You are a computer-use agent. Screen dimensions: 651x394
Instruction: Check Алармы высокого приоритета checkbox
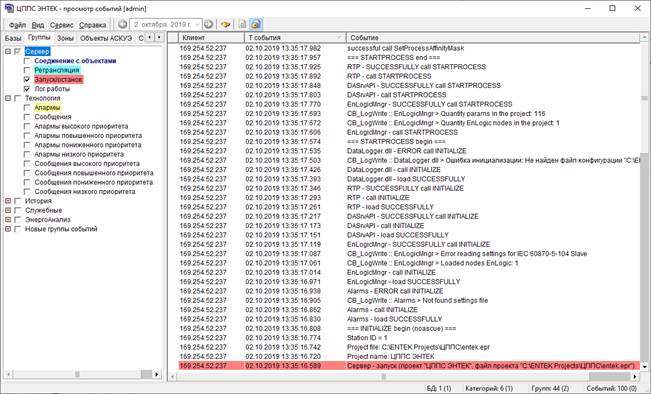pos(27,126)
